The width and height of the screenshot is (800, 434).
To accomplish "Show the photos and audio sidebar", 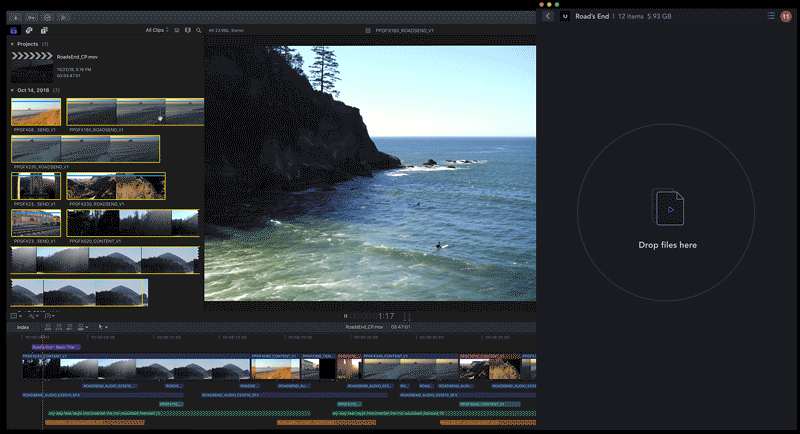I will [29, 31].
